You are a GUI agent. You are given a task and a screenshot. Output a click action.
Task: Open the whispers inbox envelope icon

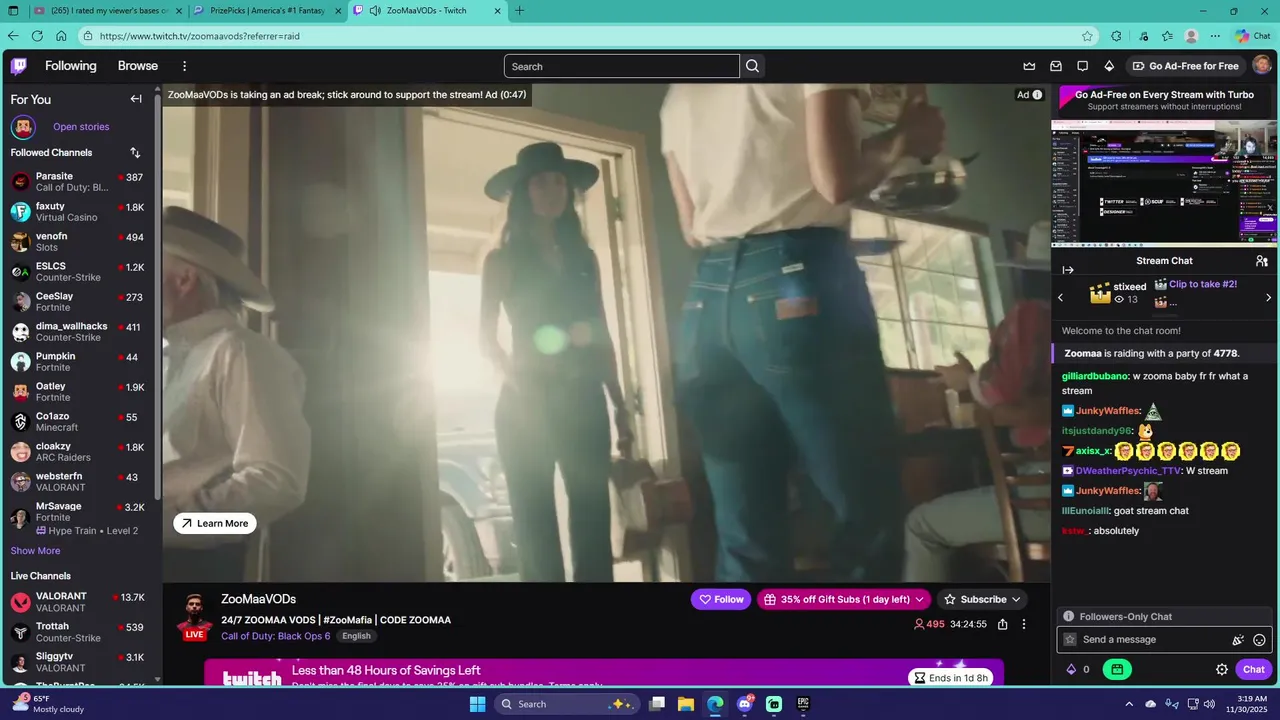tap(1056, 66)
